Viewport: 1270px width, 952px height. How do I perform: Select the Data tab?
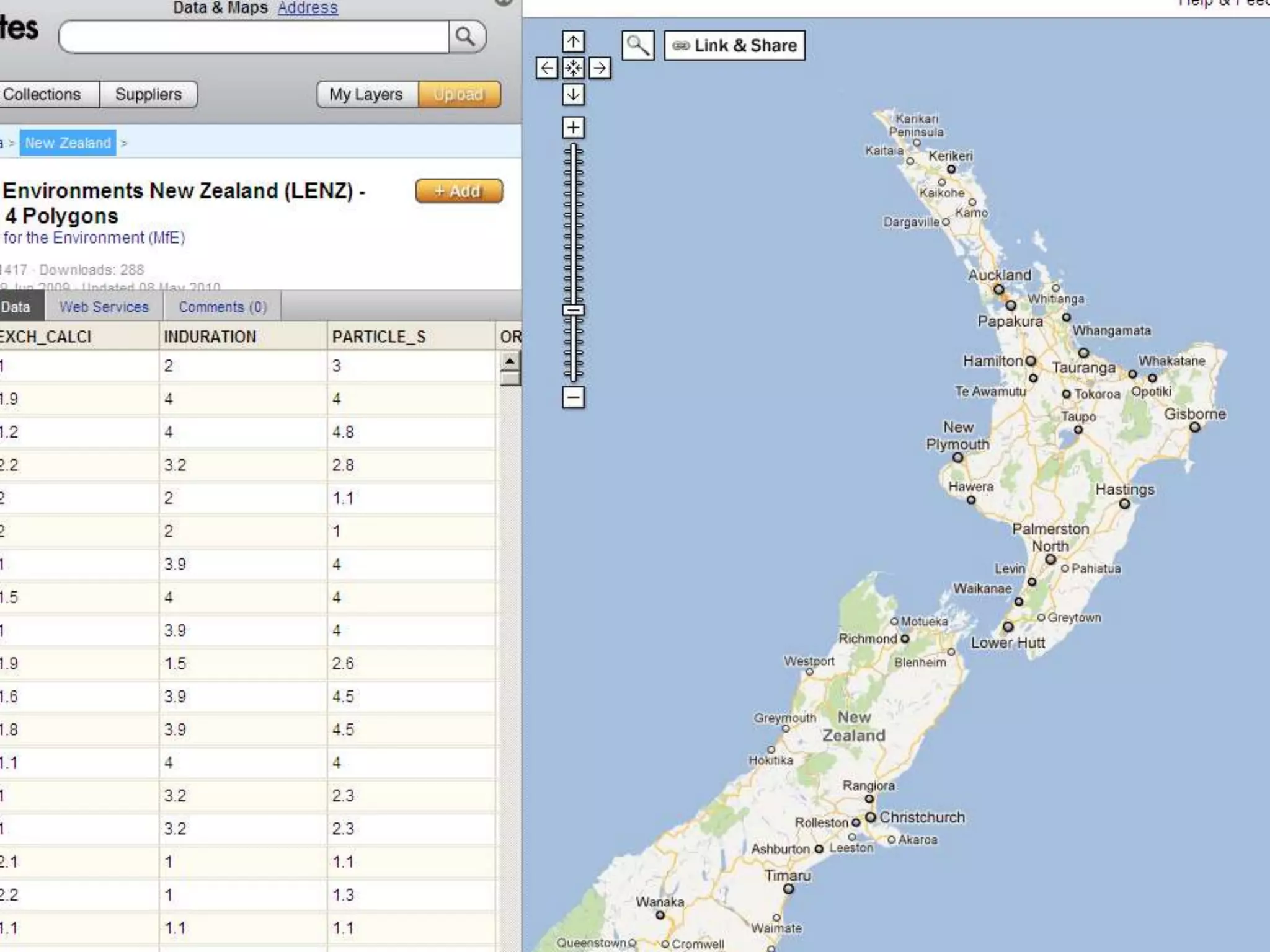pos(16,307)
